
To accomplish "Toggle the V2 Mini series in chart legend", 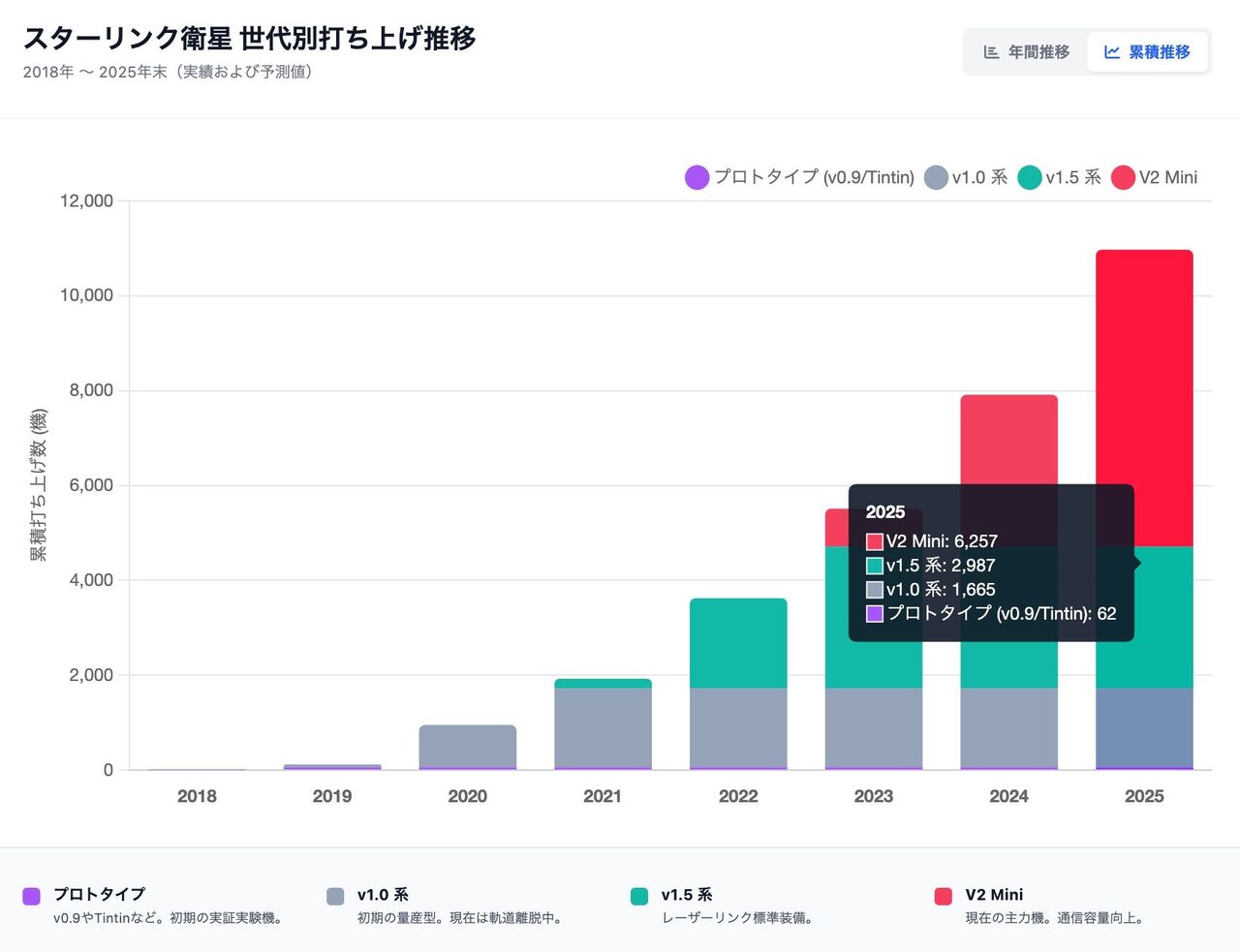I will (1154, 177).
